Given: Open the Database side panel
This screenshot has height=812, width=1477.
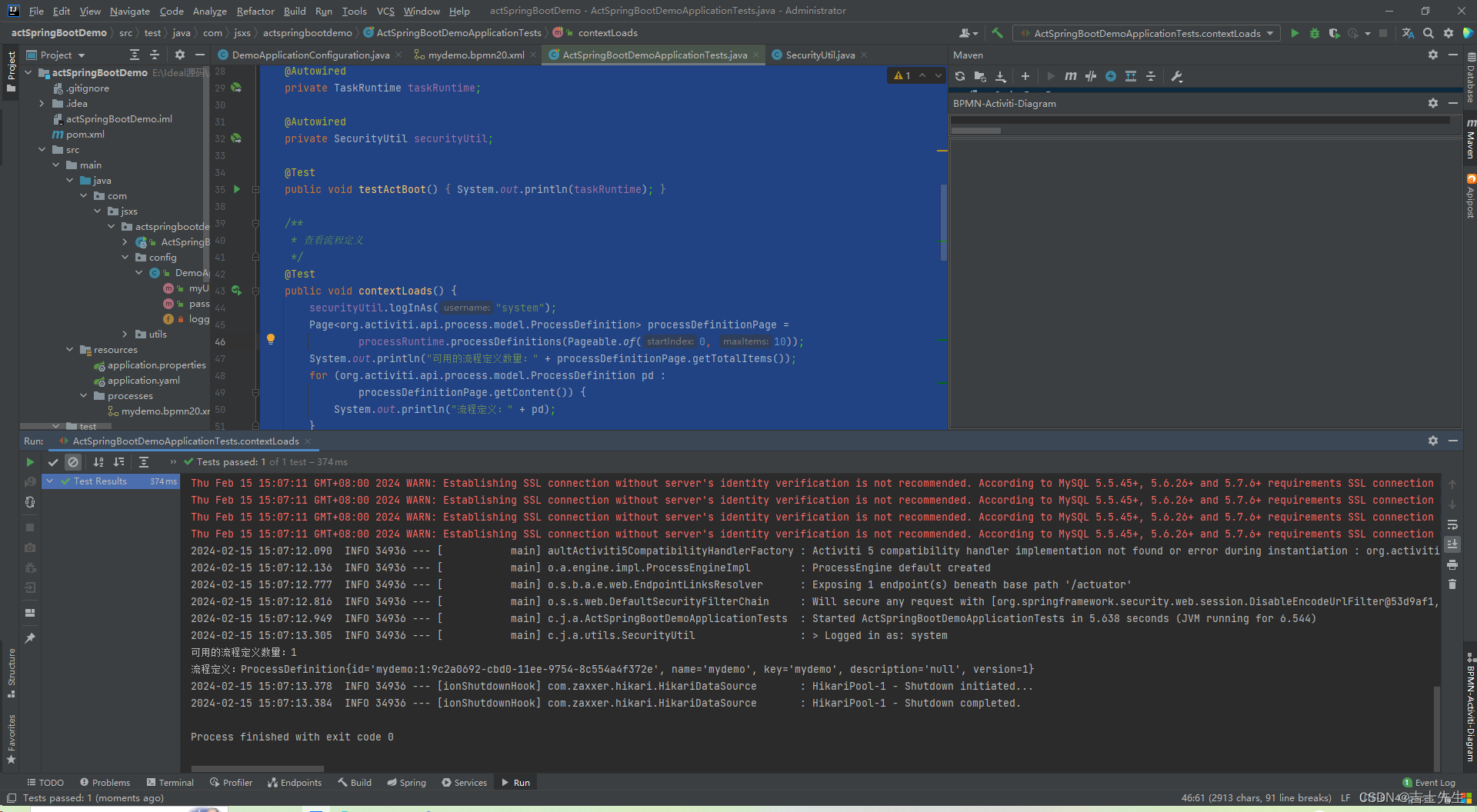Looking at the screenshot, I should pos(1470,78).
